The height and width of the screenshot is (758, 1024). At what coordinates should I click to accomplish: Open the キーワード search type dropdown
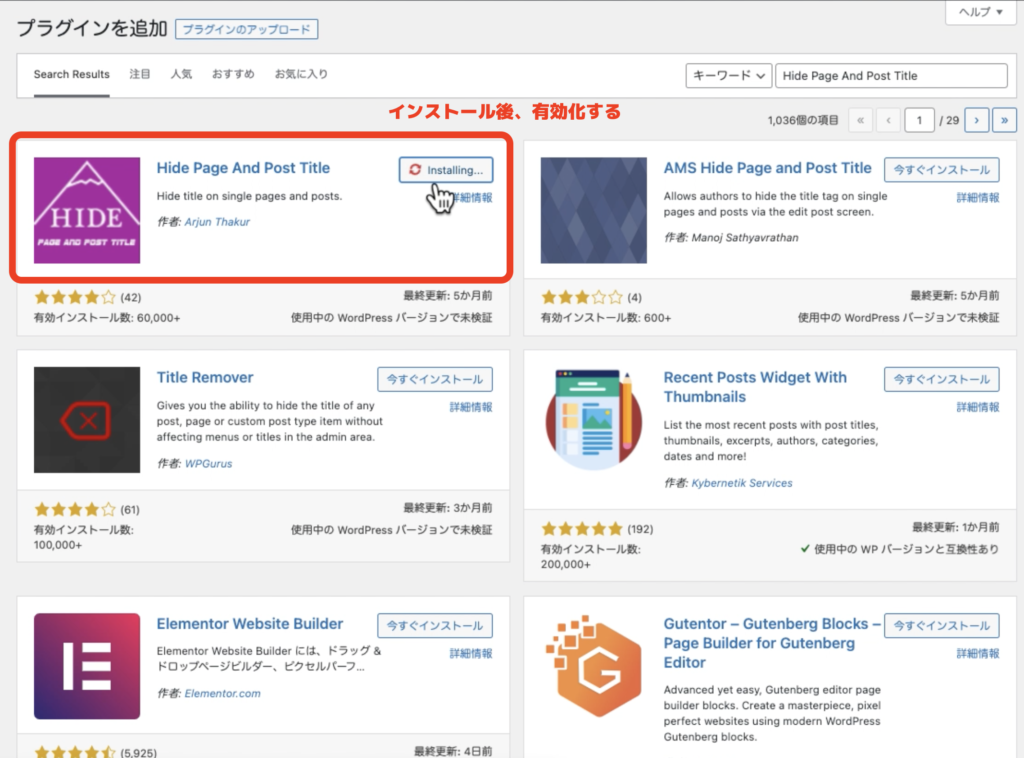(x=729, y=76)
